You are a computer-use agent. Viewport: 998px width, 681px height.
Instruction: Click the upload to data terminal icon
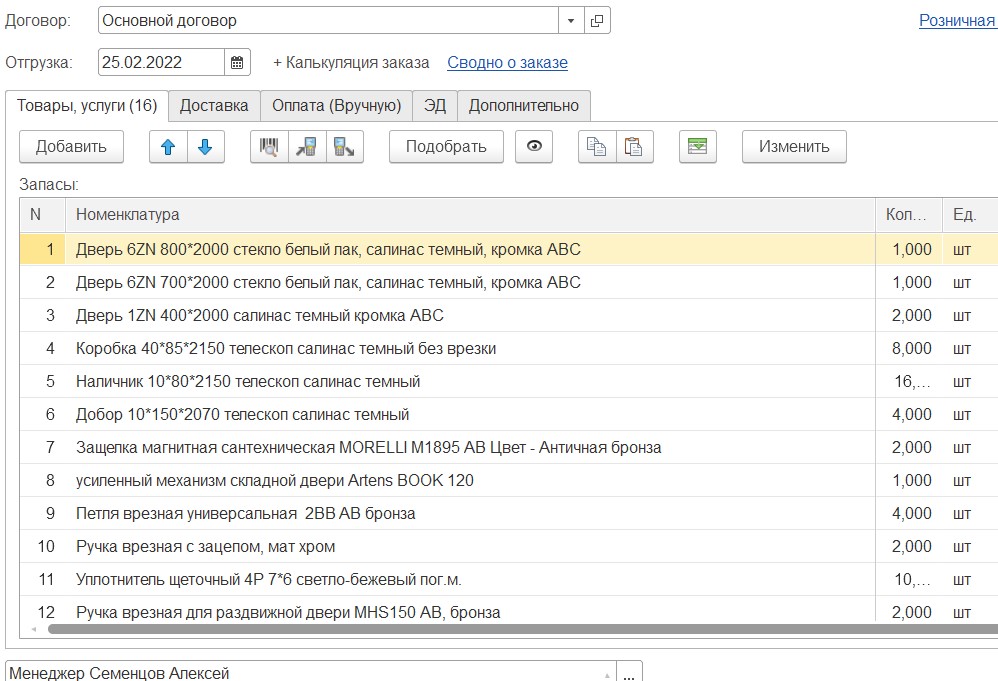344,147
